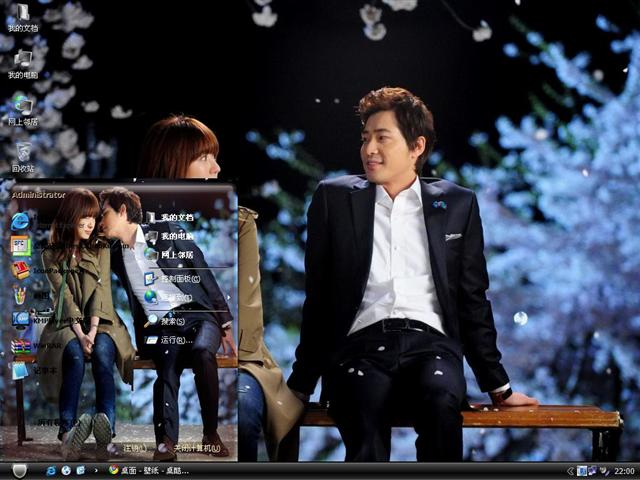This screenshot has height=480, width=640.
Task: Click the square blue quick launch icon
Action: [x=81, y=471]
